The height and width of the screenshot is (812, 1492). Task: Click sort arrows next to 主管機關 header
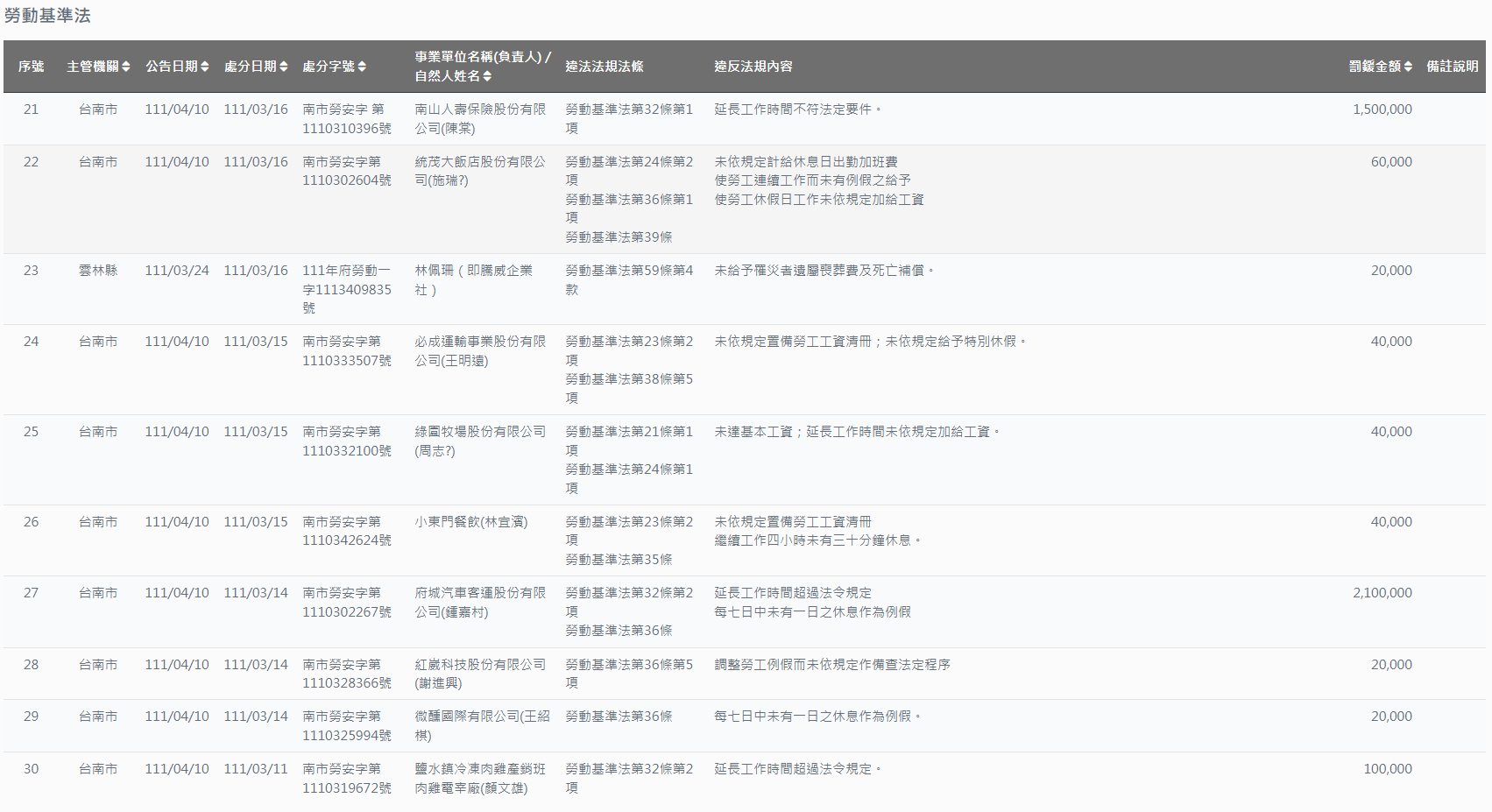click(126, 67)
